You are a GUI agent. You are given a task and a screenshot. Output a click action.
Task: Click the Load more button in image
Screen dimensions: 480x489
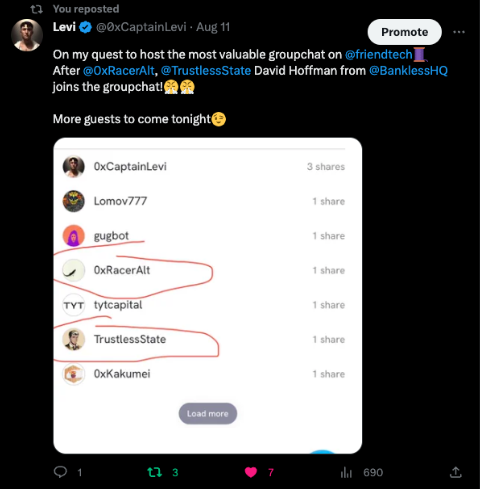(208, 414)
